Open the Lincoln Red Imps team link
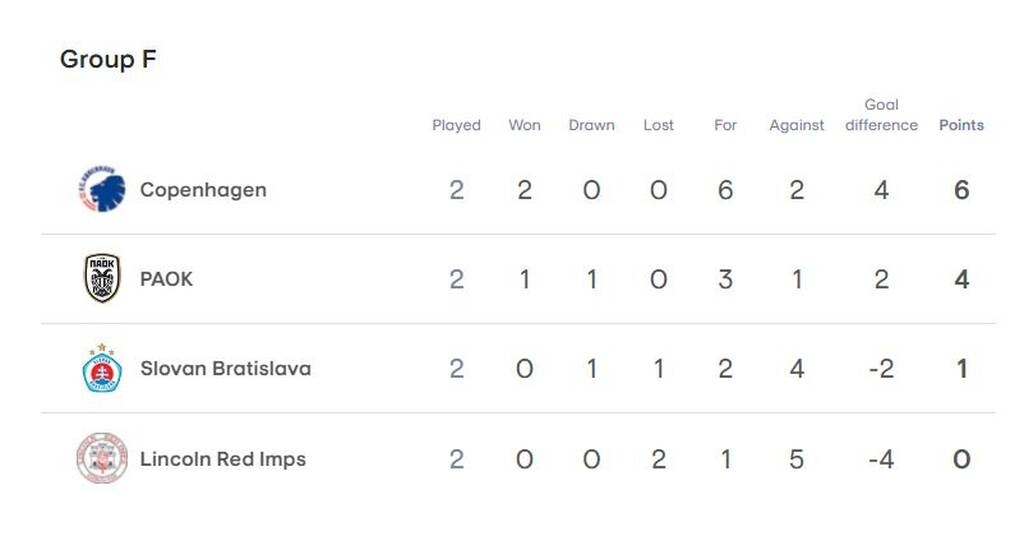The image size is (1024, 559). click(223, 459)
